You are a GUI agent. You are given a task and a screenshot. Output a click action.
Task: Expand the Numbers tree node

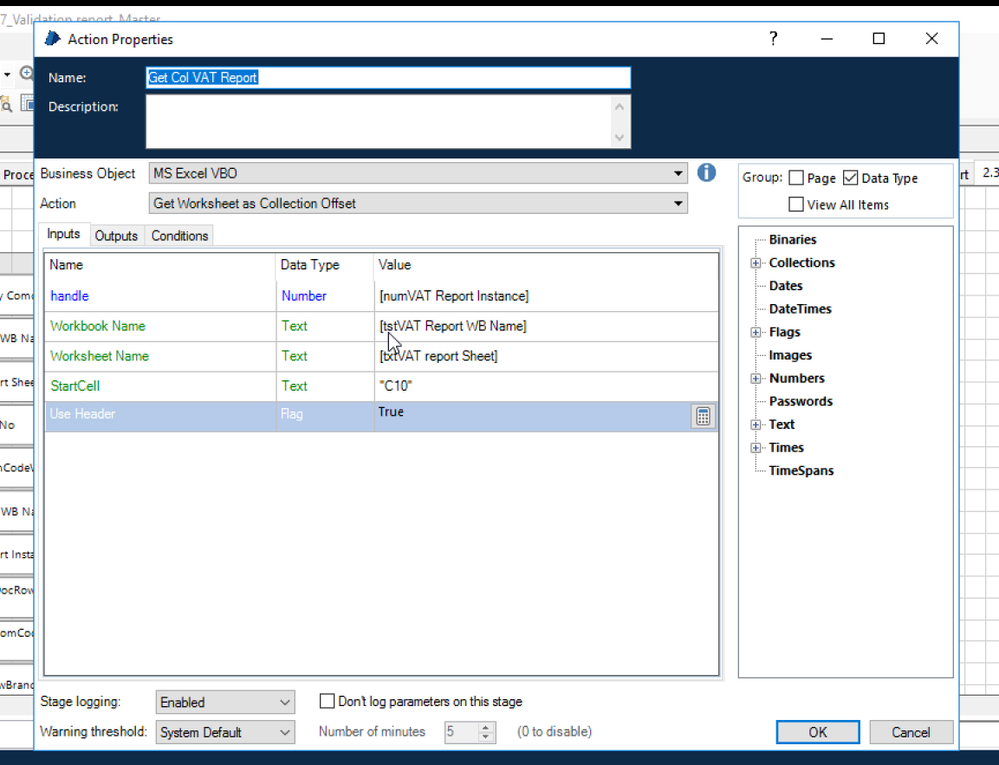click(756, 379)
